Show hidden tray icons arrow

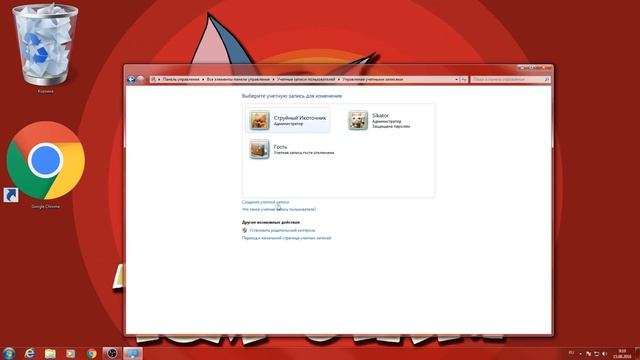coord(580,353)
